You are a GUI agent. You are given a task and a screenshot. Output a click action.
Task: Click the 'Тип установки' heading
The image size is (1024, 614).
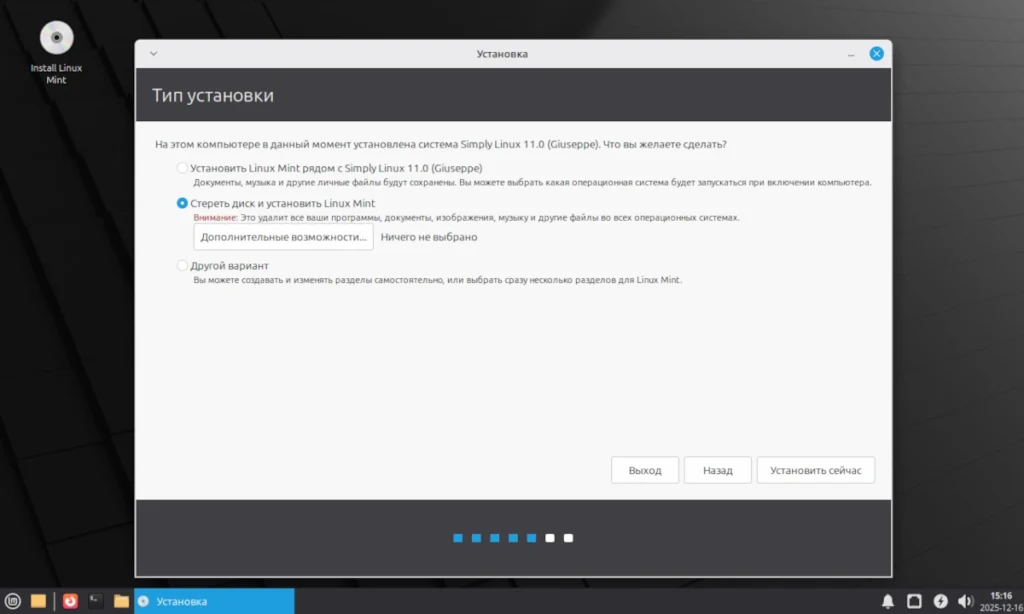click(x=213, y=95)
